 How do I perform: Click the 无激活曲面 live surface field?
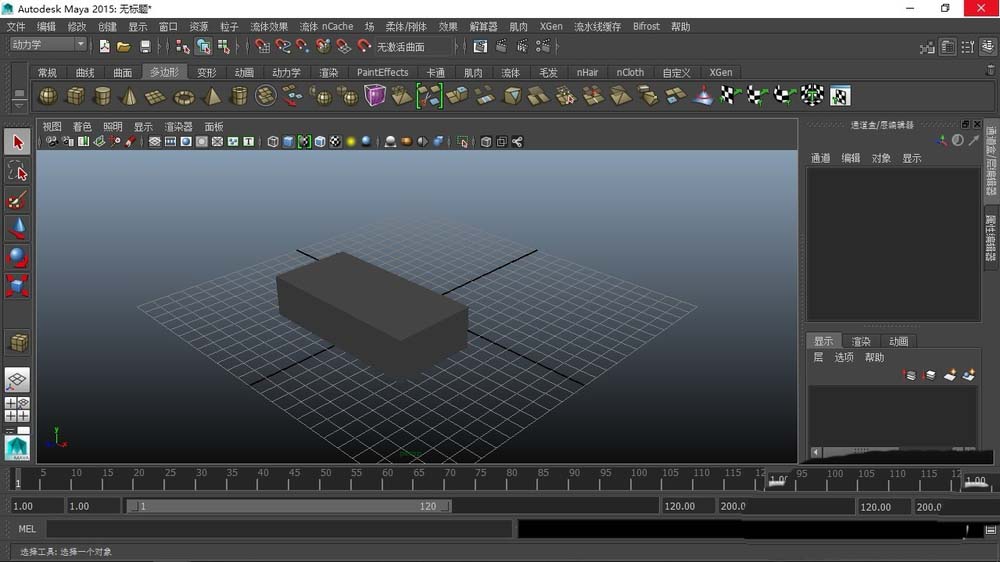coord(415,47)
